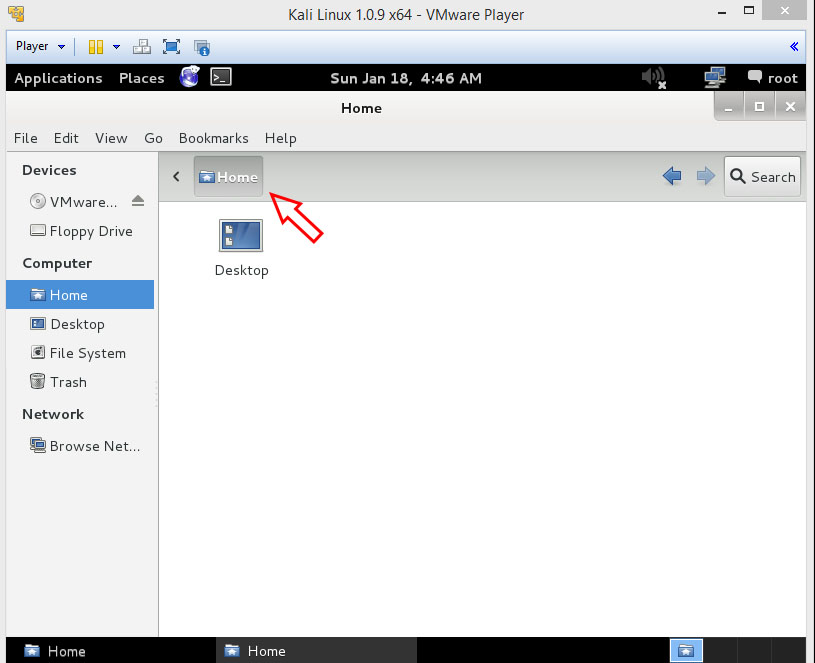Open the Player dropdown menu

[x=40, y=46]
